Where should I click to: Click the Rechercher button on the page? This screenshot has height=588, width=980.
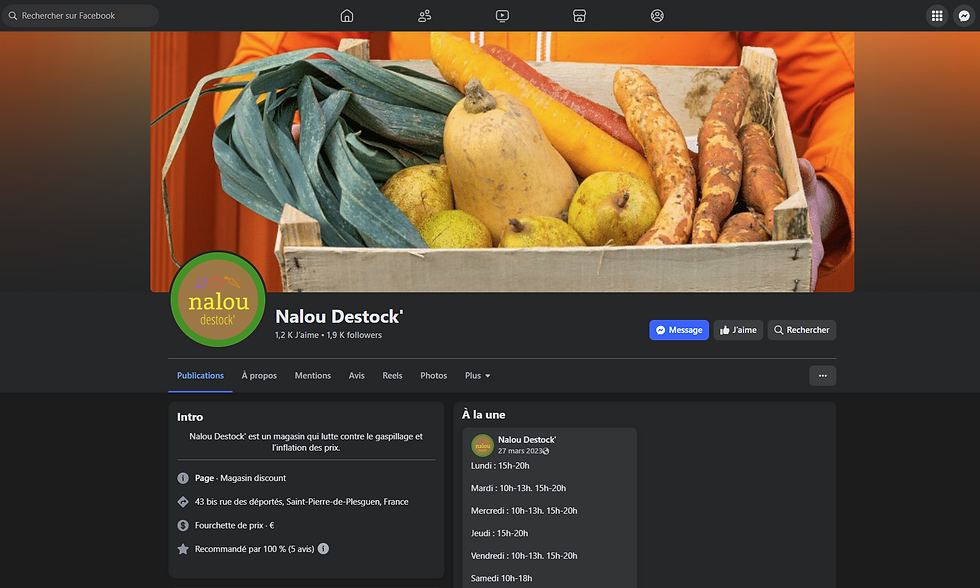click(x=802, y=330)
